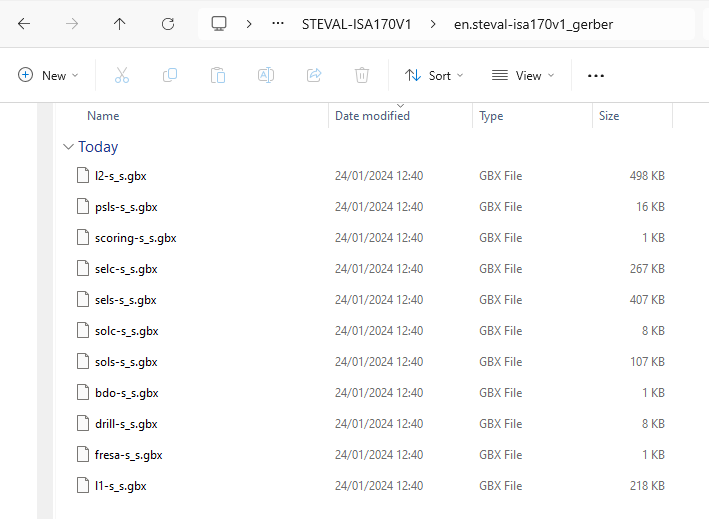
Task: Expand the chevron after STEVAL-ISA170V1
Action: 433,24
